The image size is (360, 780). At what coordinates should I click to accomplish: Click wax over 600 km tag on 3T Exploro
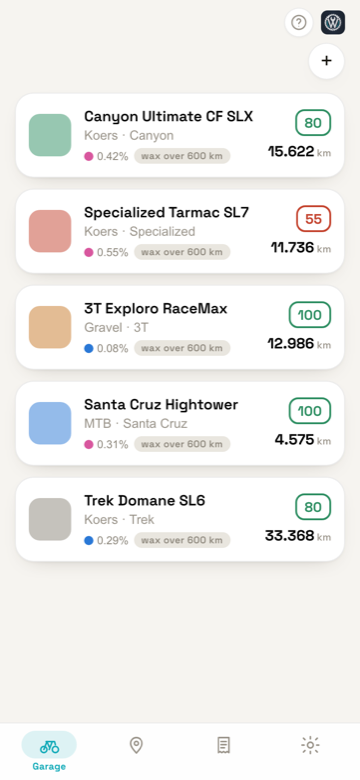182,348
